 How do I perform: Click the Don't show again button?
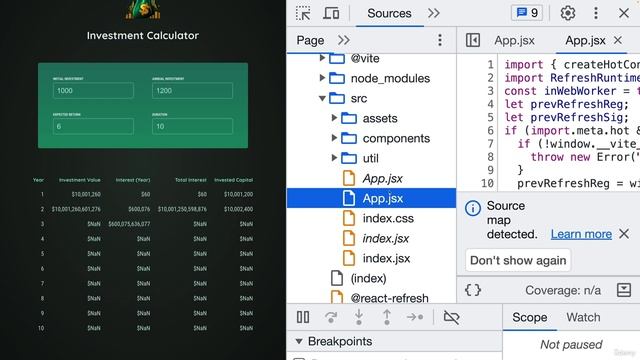[518, 260]
